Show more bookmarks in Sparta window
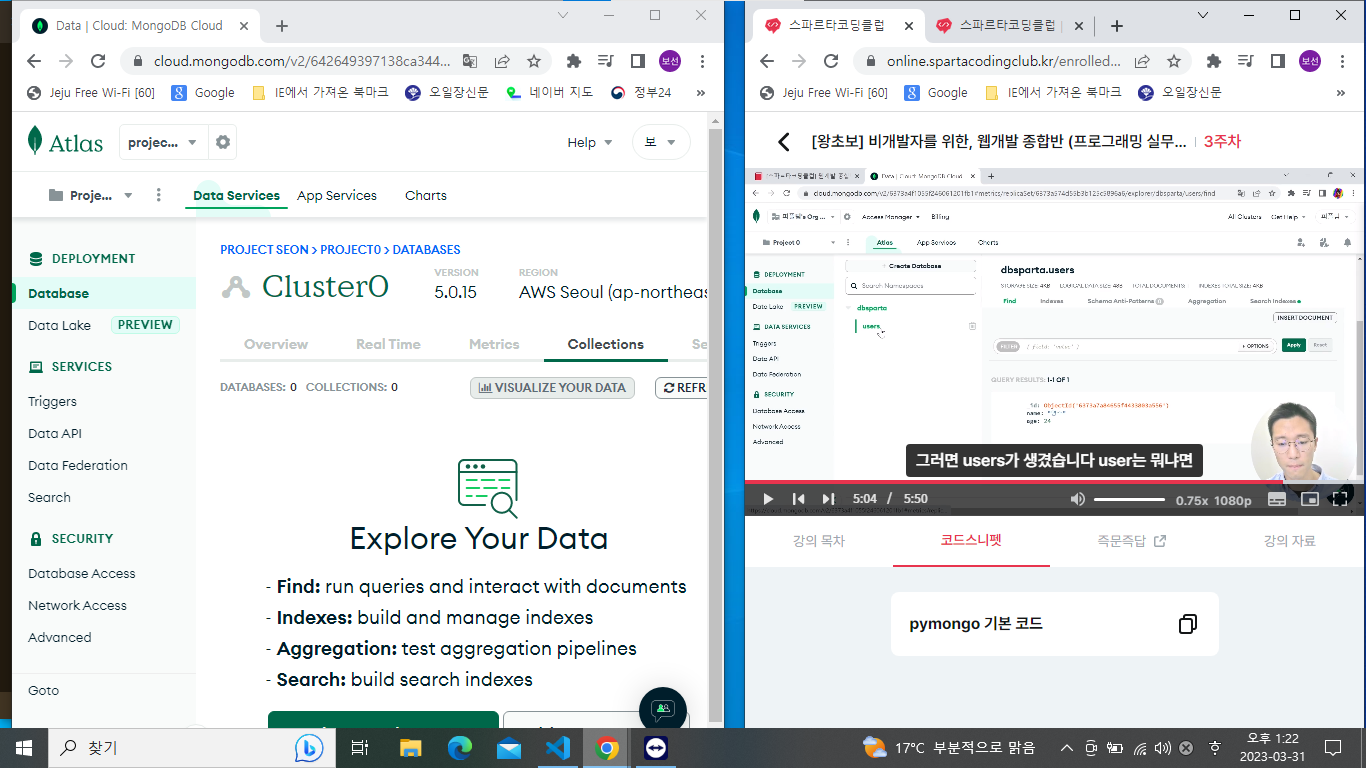The image size is (1366, 768). 1340,92
